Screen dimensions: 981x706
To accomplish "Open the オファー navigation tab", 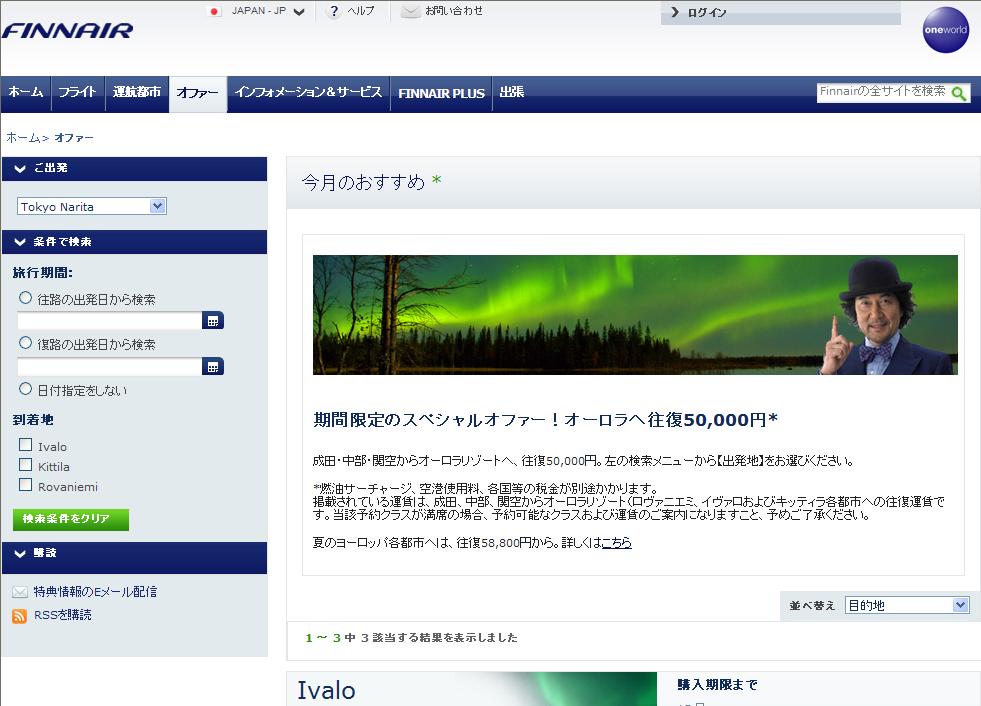I will [198, 93].
